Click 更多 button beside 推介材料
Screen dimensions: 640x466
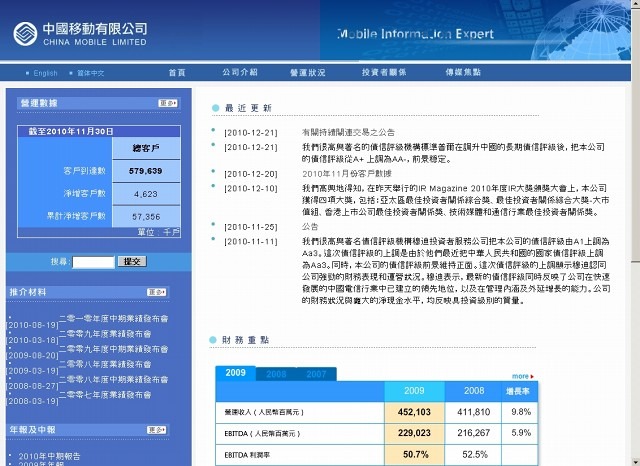[x=157, y=292]
